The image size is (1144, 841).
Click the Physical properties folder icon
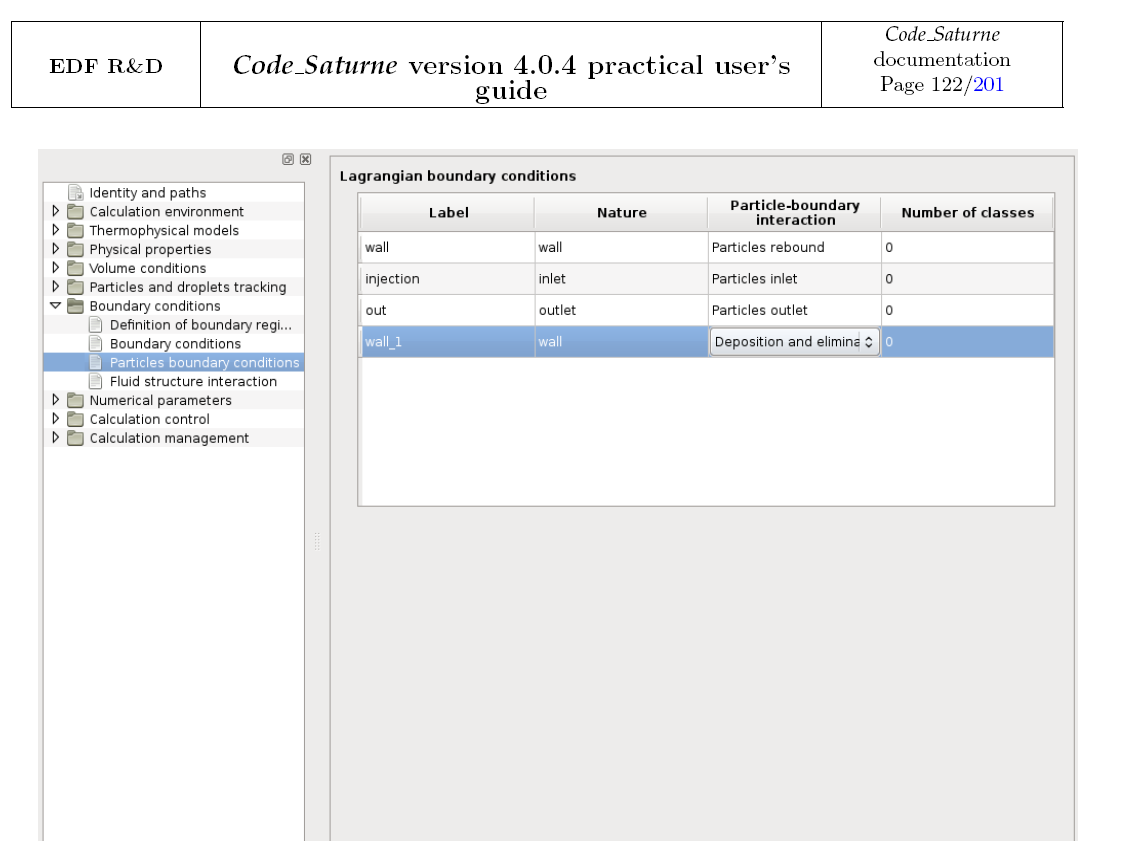point(75,250)
